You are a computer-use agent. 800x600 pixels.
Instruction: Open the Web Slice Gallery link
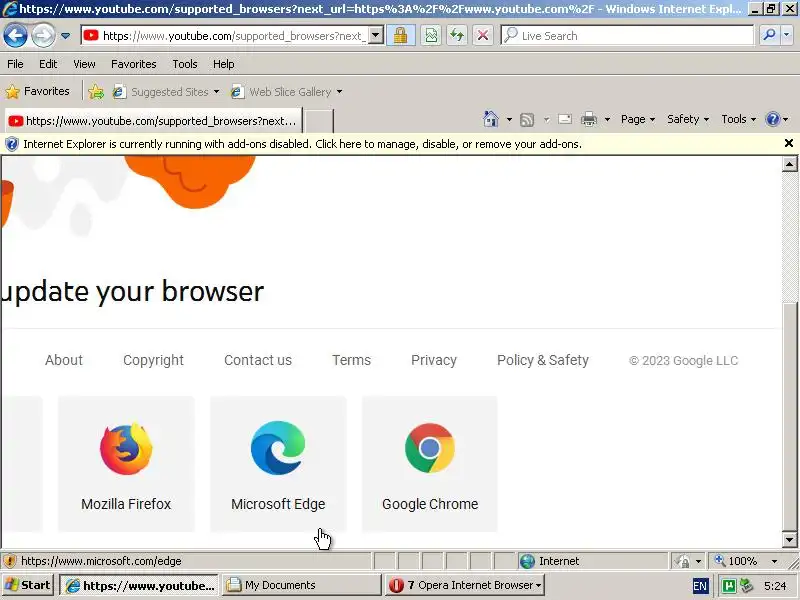point(286,92)
